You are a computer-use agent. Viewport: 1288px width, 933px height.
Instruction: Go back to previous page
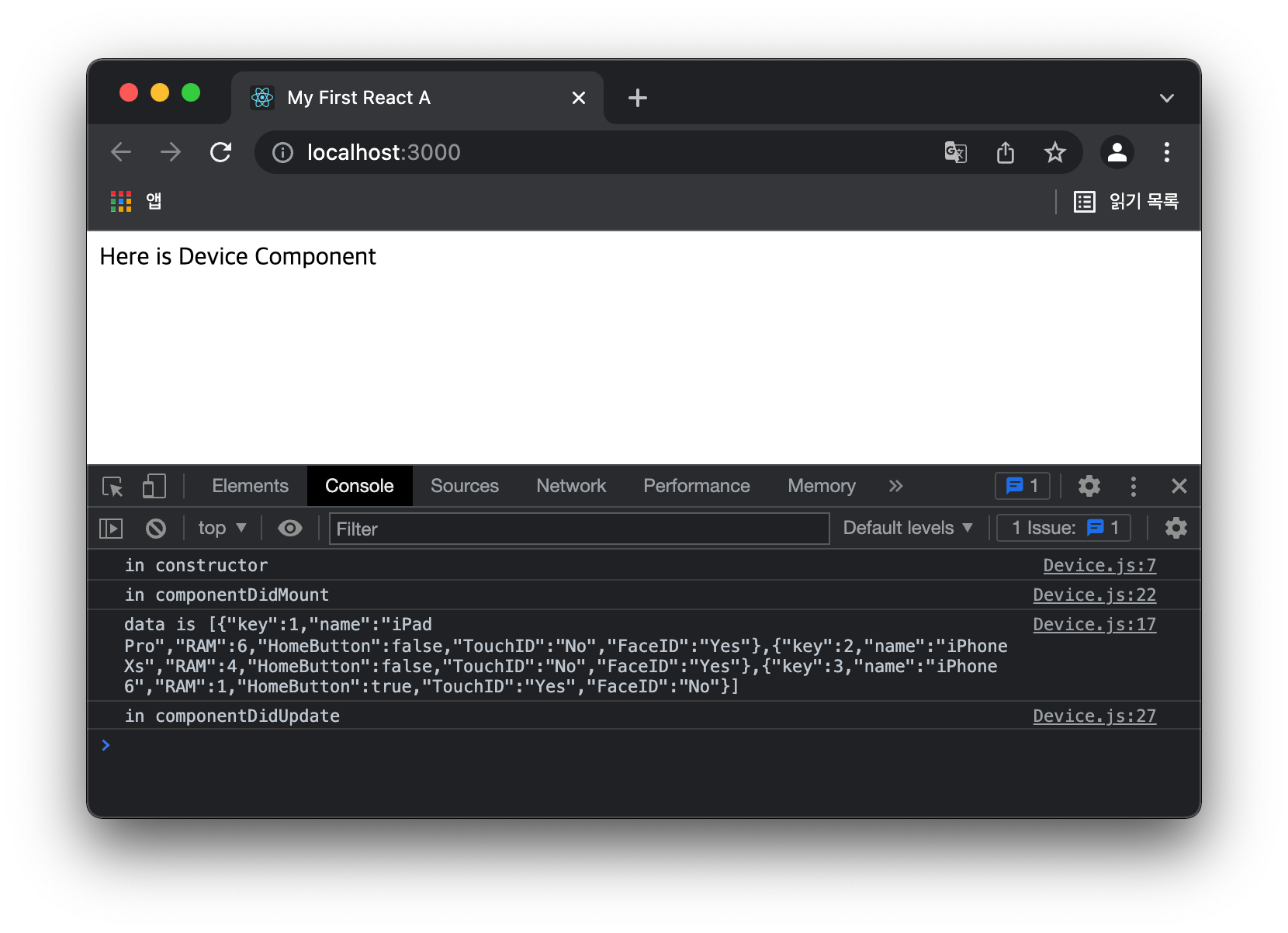point(121,152)
